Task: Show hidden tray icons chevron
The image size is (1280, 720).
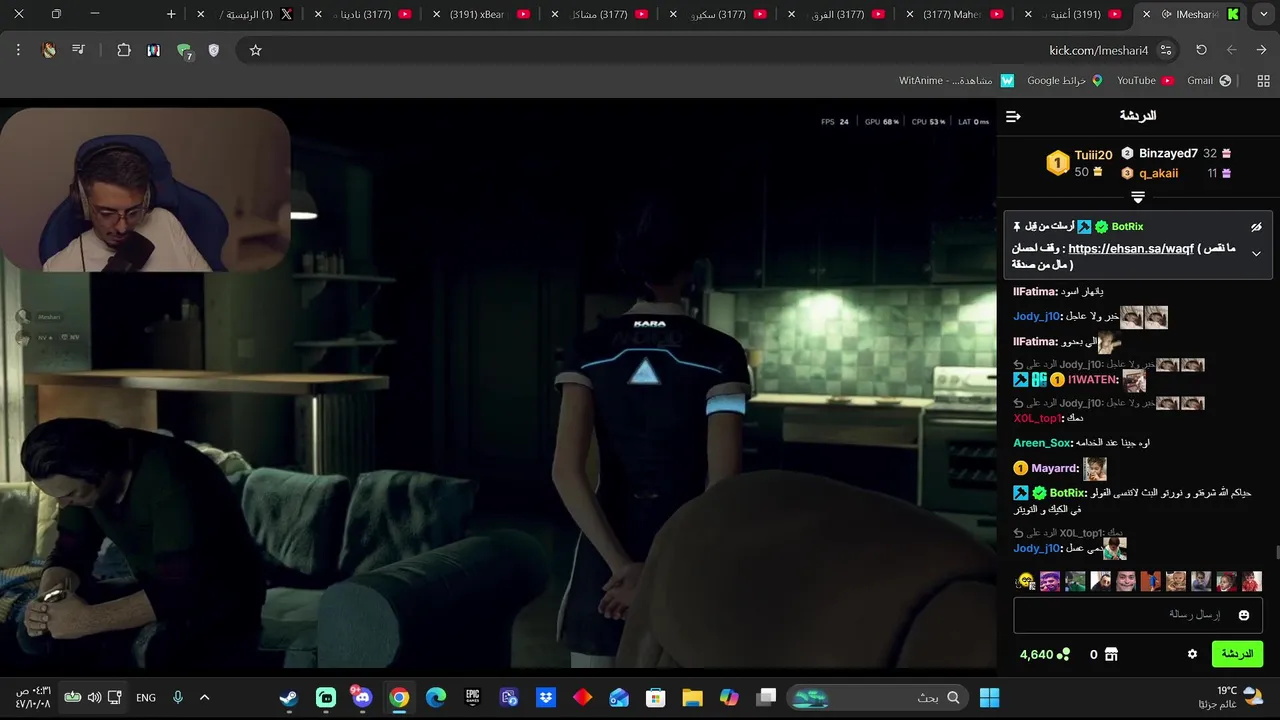Action: coord(204,697)
